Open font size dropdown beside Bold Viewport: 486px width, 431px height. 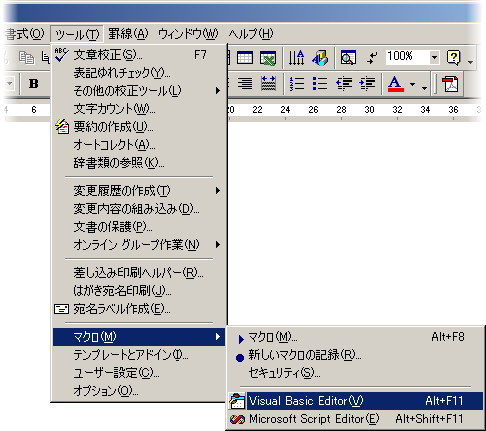(x=10, y=83)
